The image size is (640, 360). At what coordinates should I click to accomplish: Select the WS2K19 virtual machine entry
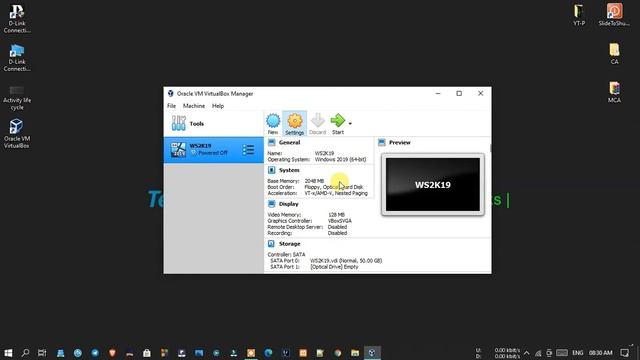point(213,150)
